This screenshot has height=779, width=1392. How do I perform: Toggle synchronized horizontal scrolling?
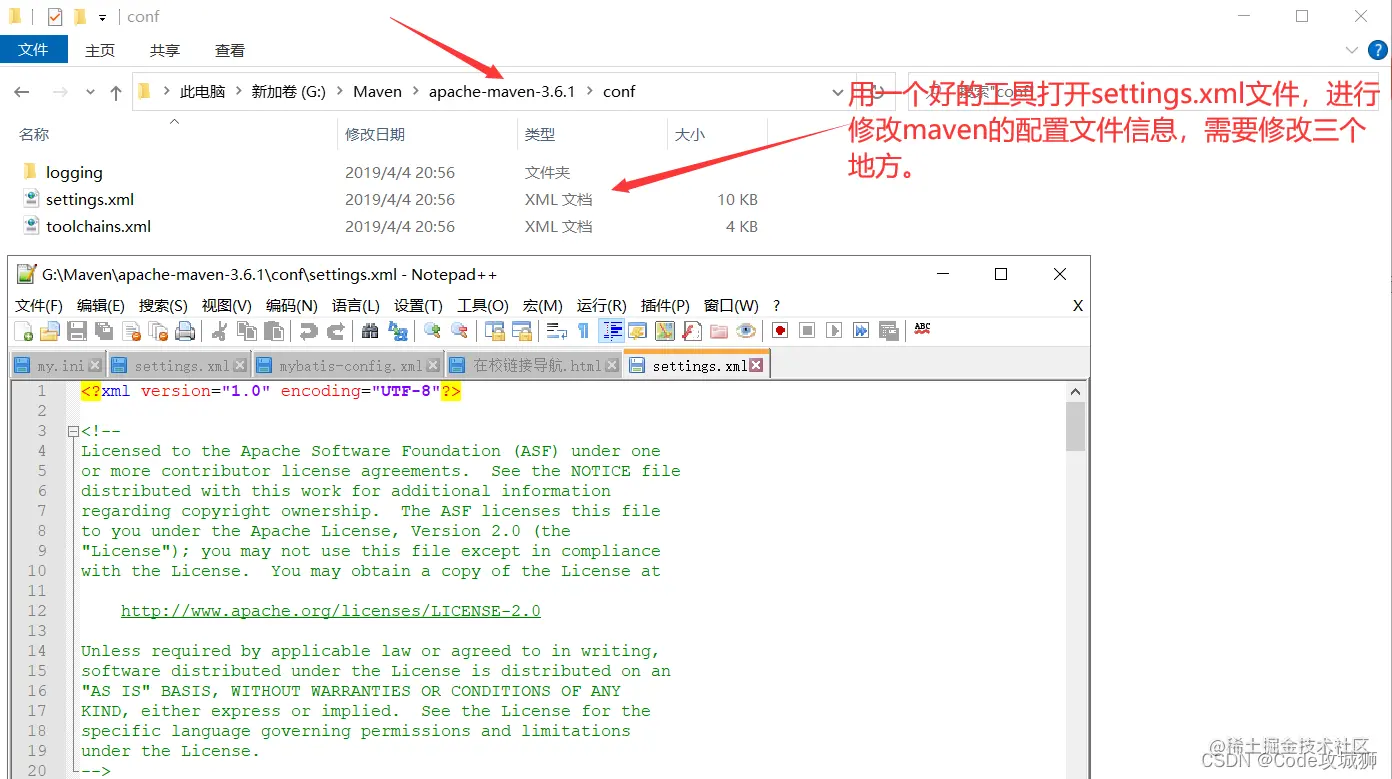tap(522, 330)
